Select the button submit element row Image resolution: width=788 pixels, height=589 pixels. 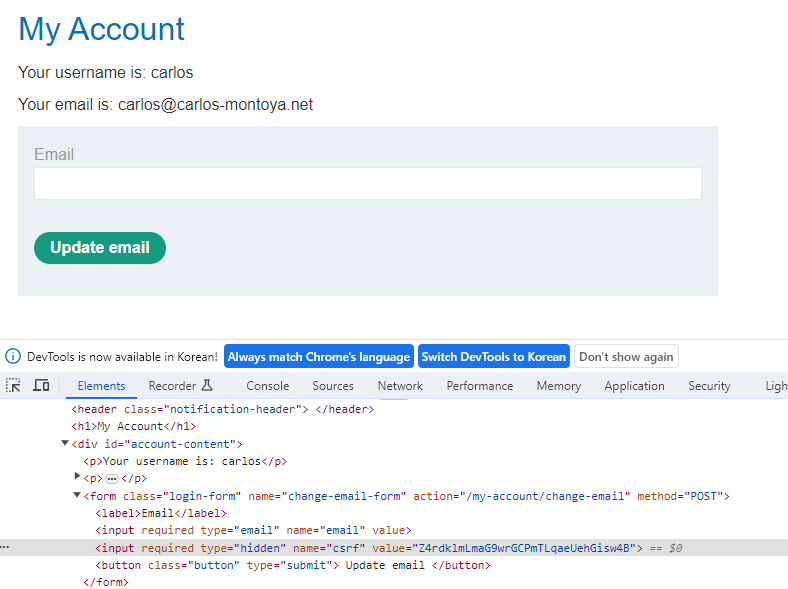coord(292,565)
